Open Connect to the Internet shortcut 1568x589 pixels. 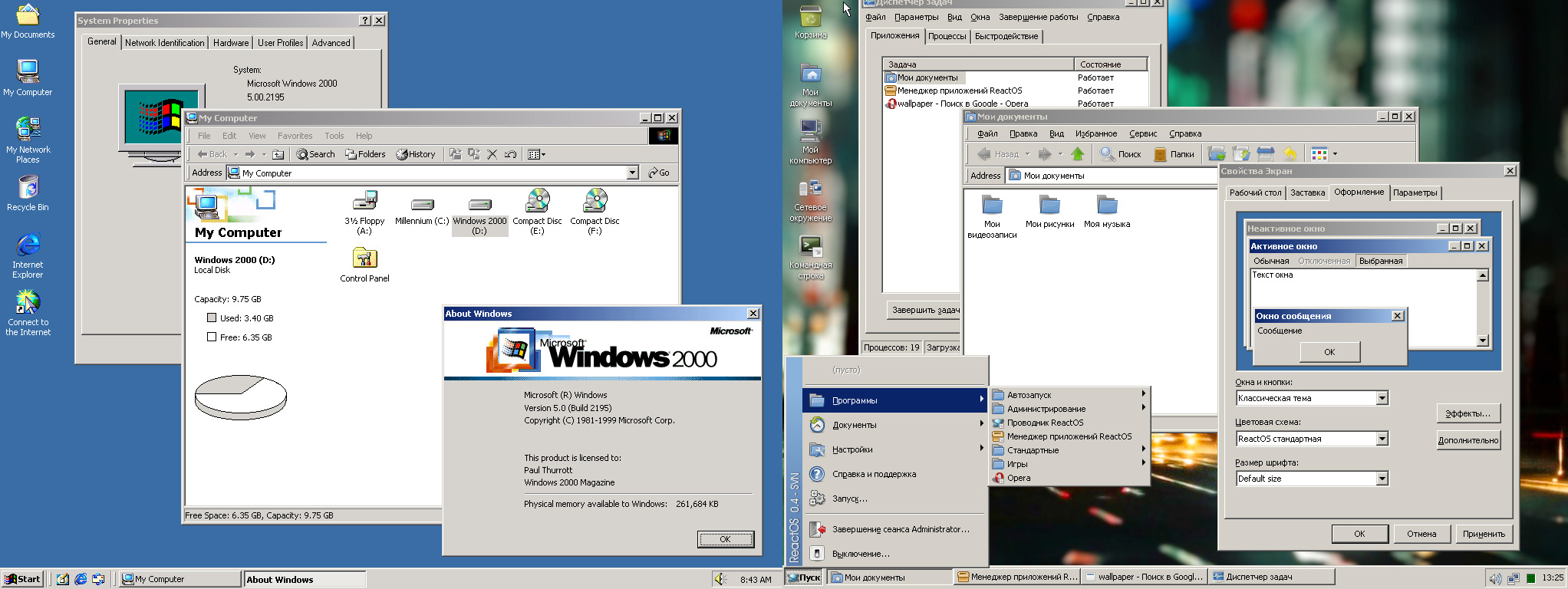pos(28,313)
